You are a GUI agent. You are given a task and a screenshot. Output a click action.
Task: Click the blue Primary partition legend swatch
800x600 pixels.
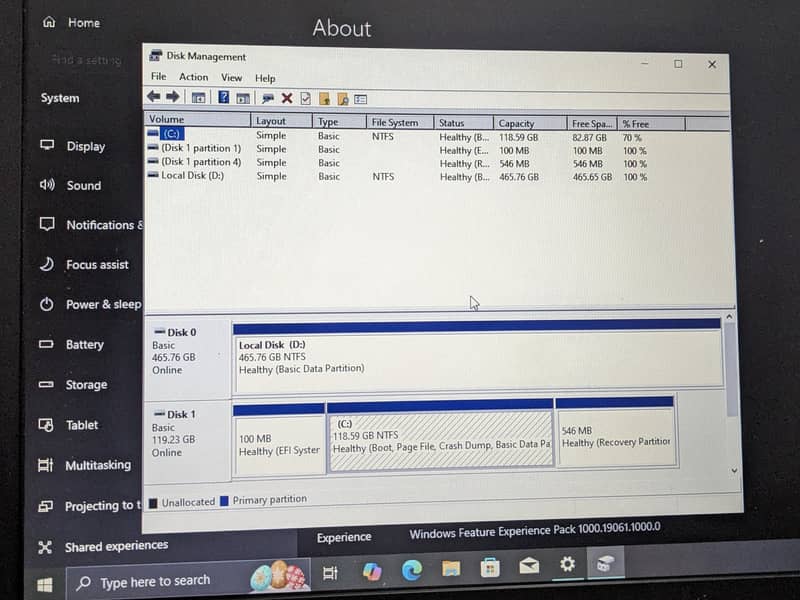pos(224,501)
